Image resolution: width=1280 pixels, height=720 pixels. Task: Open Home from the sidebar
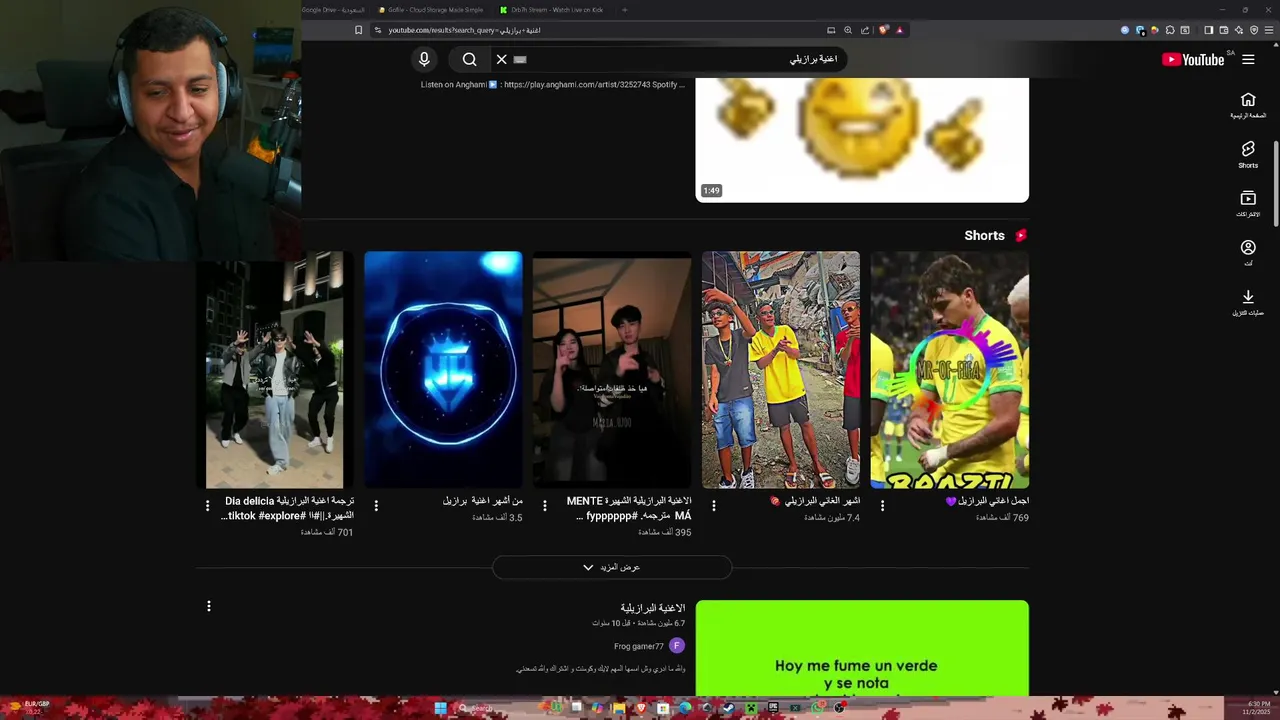click(1248, 105)
